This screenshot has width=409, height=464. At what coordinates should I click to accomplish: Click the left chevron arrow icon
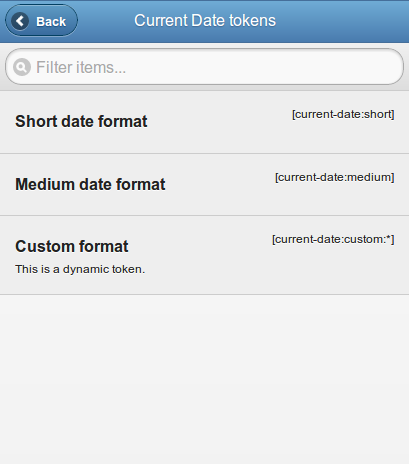pos(20,21)
